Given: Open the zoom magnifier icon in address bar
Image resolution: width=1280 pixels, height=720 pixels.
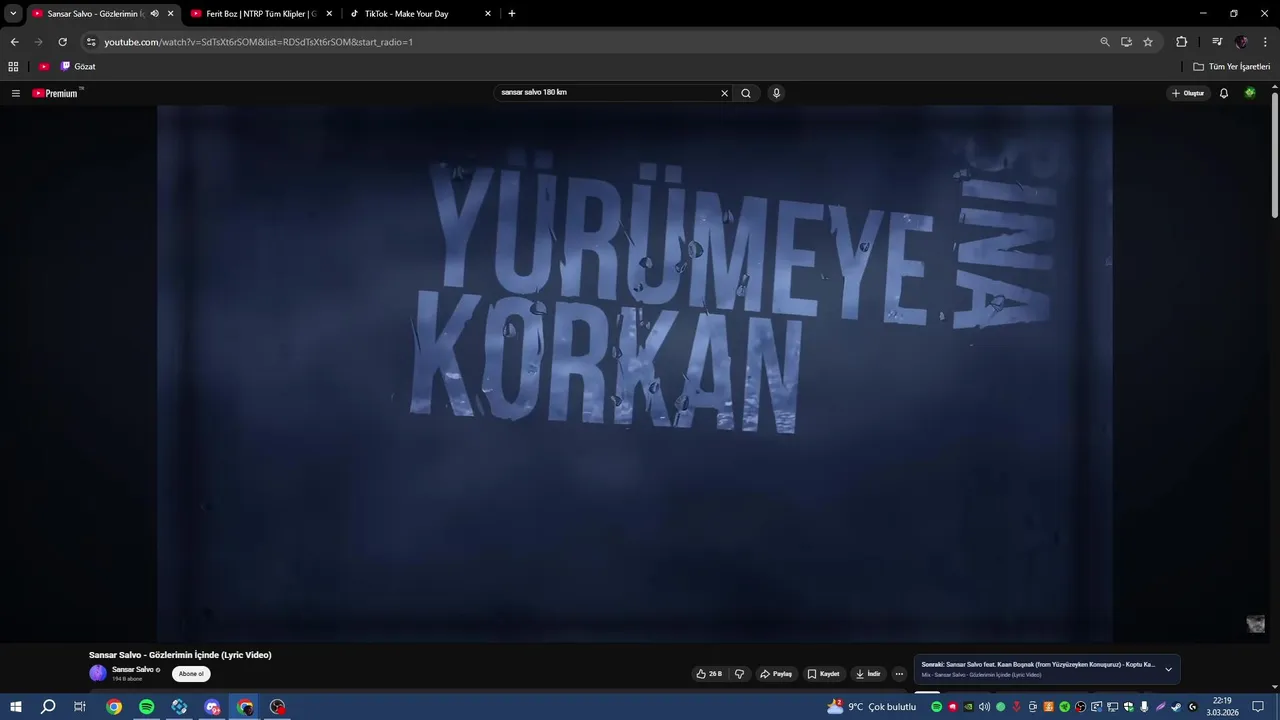Looking at the screenshot, I should [1105, 42].
